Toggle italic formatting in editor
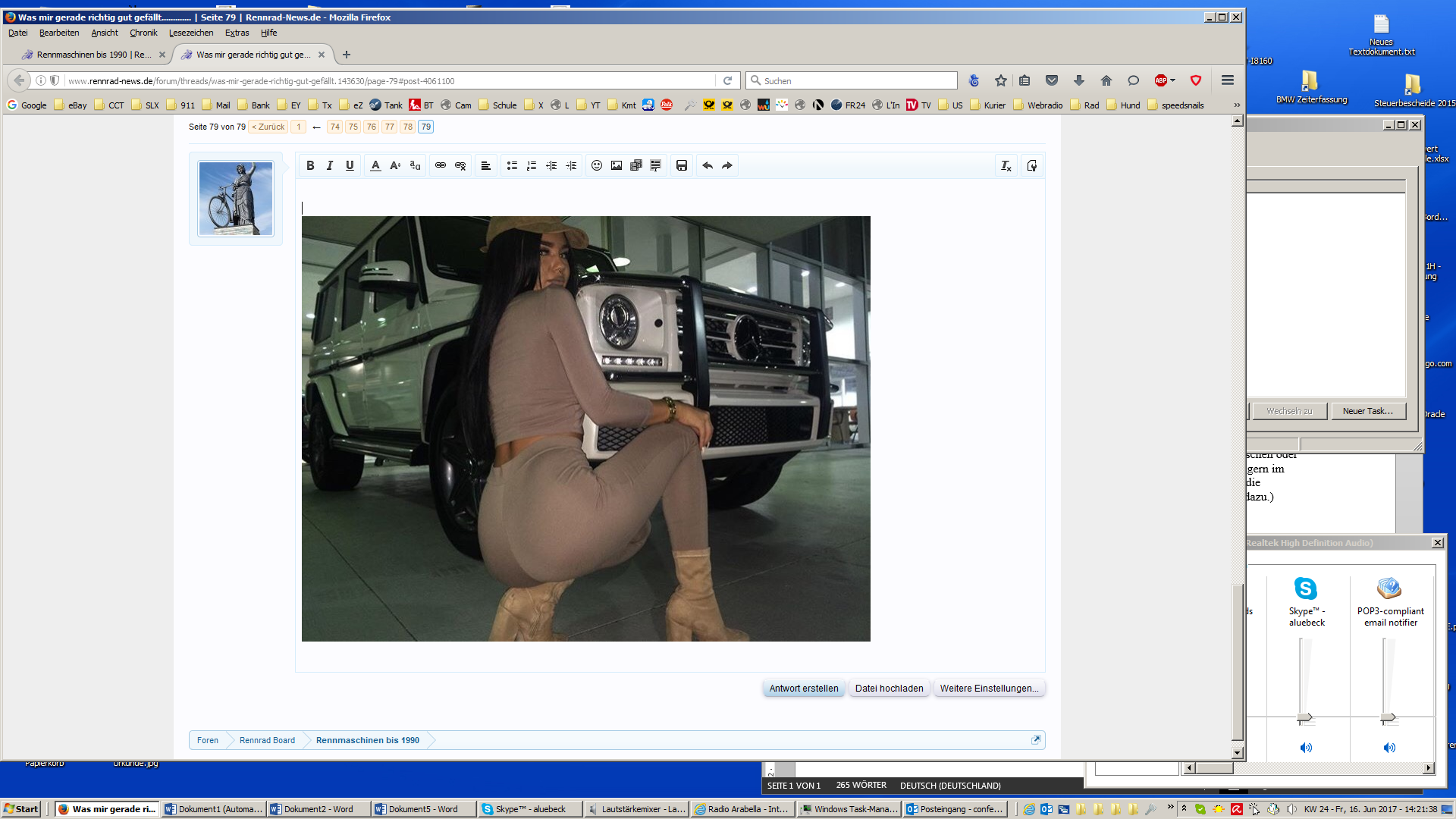This screenshot has height=819, width=1456. coord(330,165)
